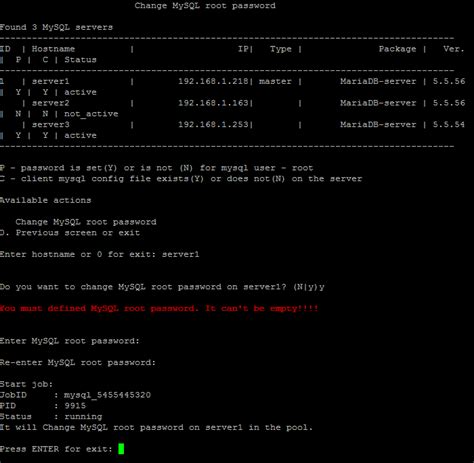Click the 'password is set(Y)' legend line

point(157,168)
